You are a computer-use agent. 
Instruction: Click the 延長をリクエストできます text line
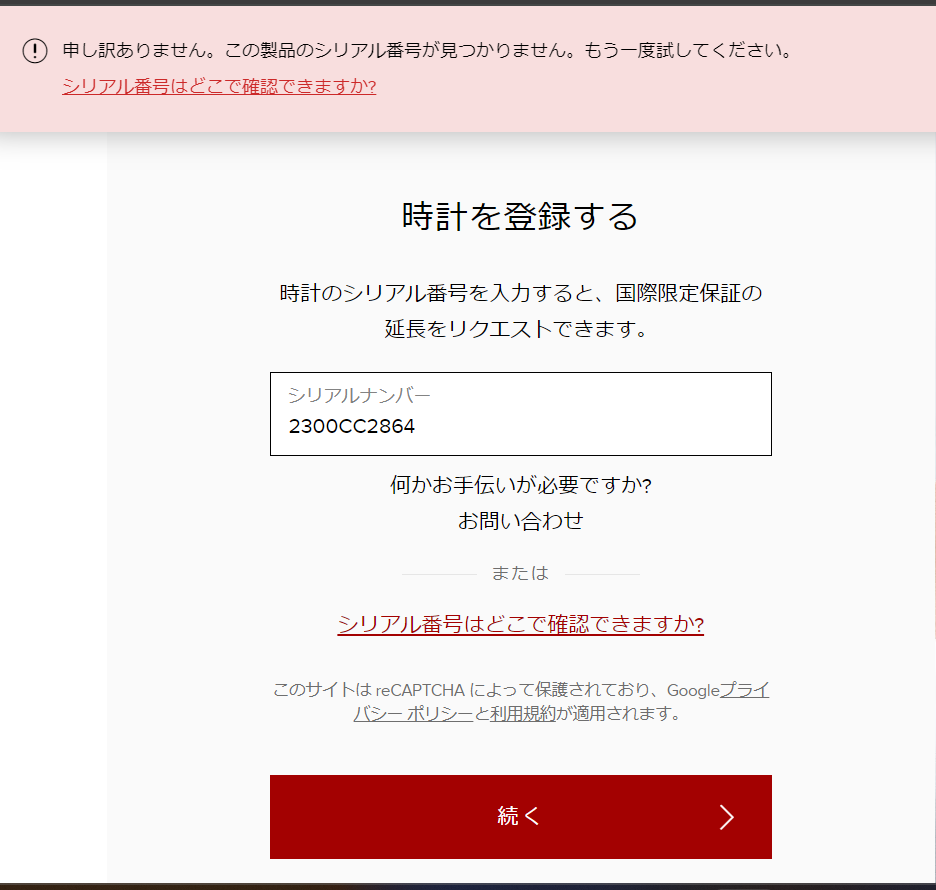516,329
